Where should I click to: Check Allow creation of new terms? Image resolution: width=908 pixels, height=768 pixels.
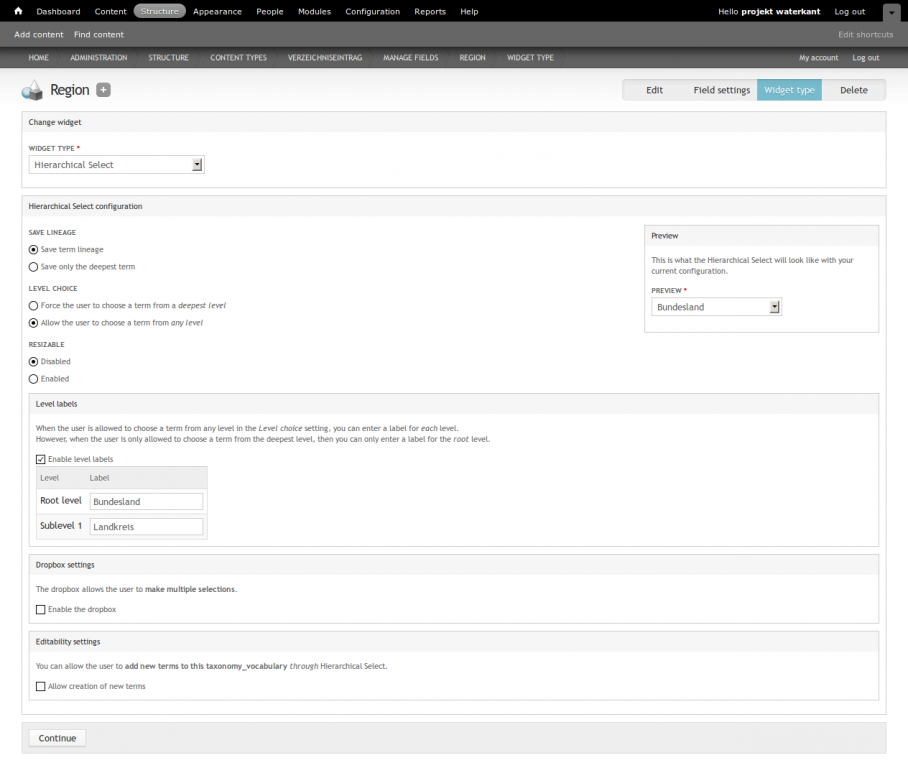41,686
